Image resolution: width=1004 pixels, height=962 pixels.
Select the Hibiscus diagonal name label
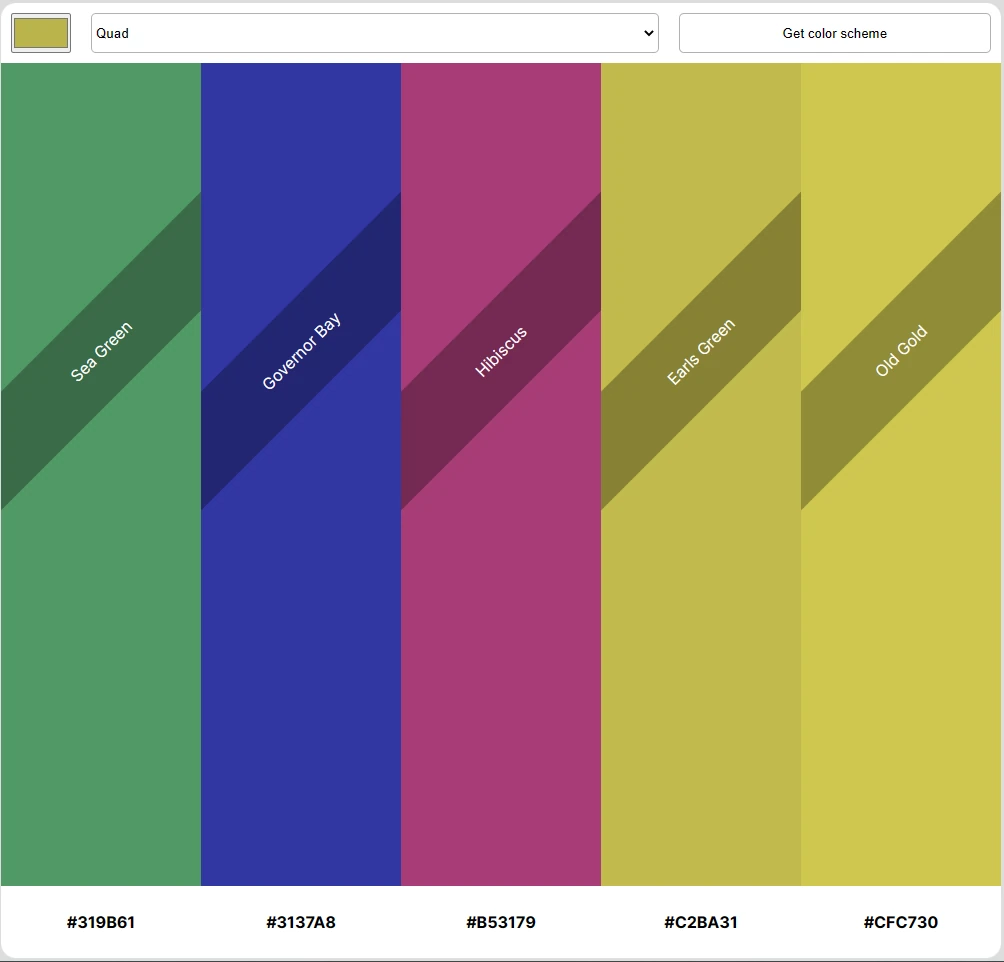(x=501, y=351)
